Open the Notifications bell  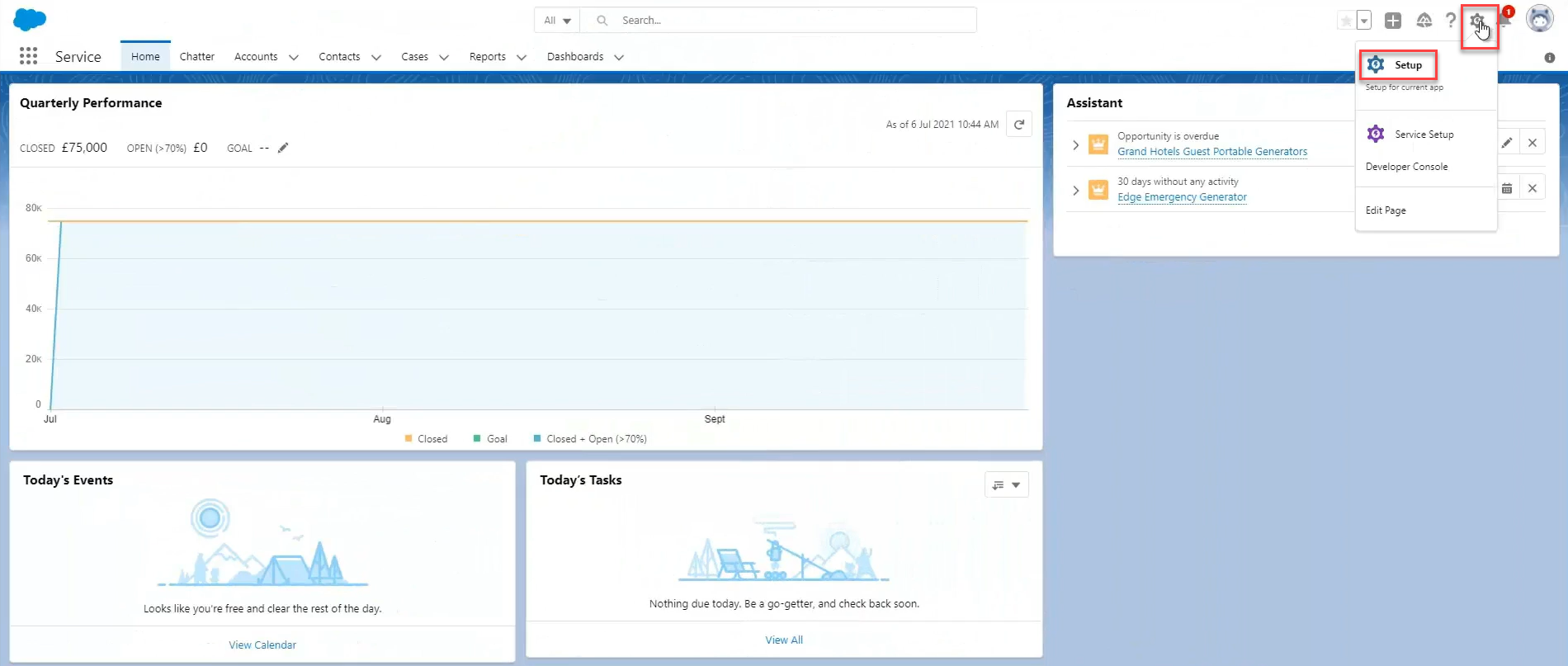click(1504, 21)
